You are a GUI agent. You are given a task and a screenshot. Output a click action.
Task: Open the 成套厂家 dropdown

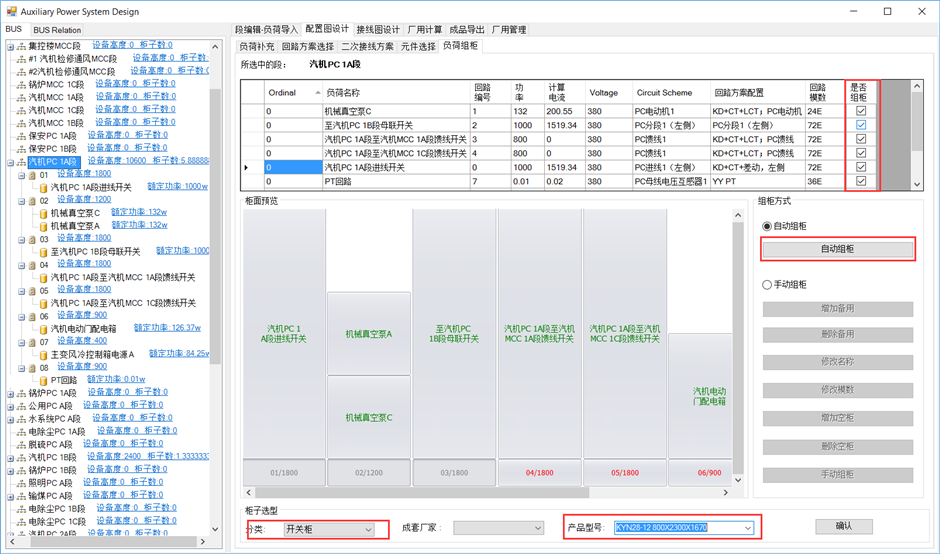pos(499,528)
